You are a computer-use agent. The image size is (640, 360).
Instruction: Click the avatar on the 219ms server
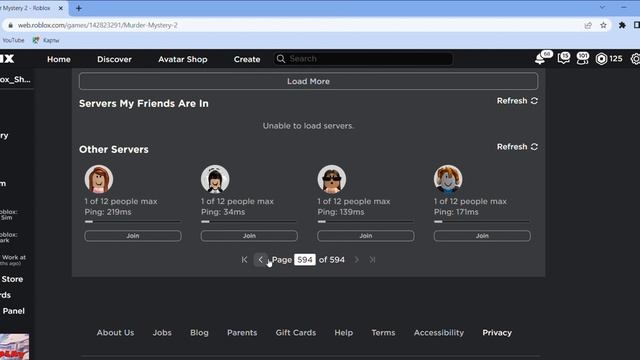(x=99, y=179)
